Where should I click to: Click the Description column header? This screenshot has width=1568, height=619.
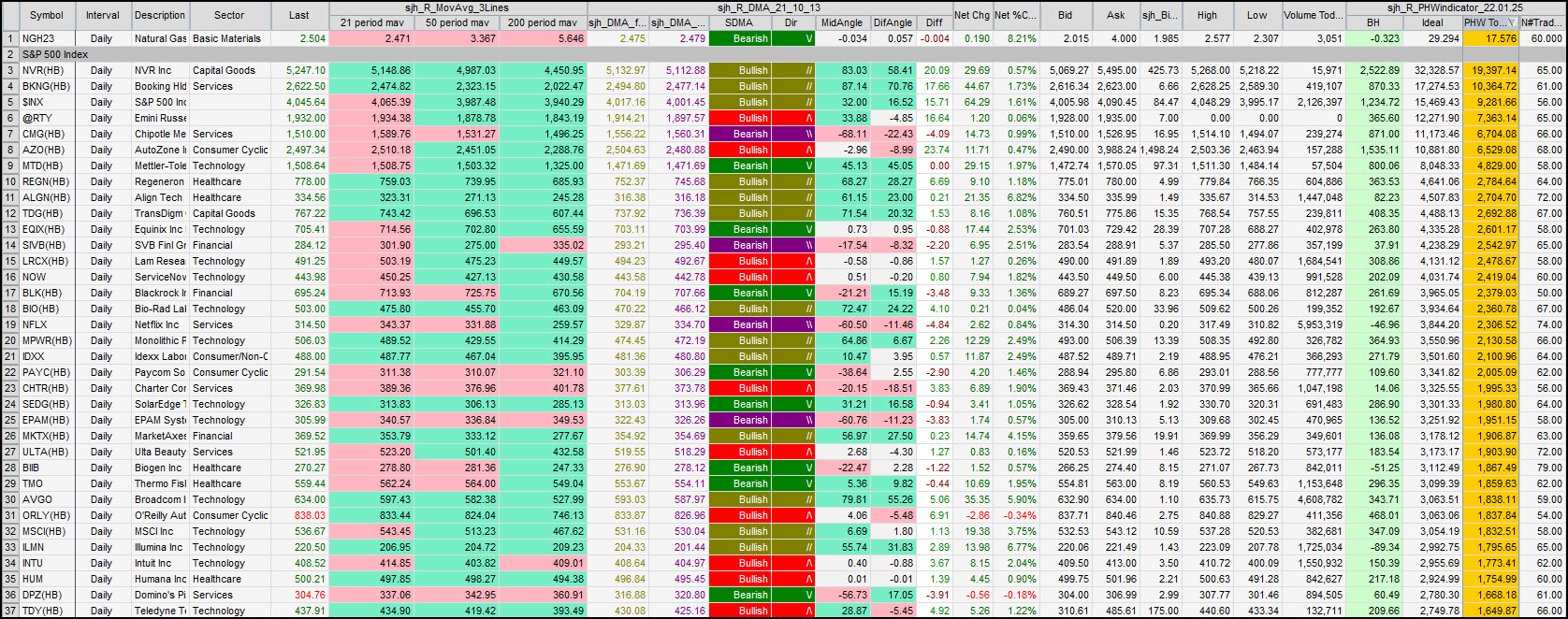coord(160,15)
